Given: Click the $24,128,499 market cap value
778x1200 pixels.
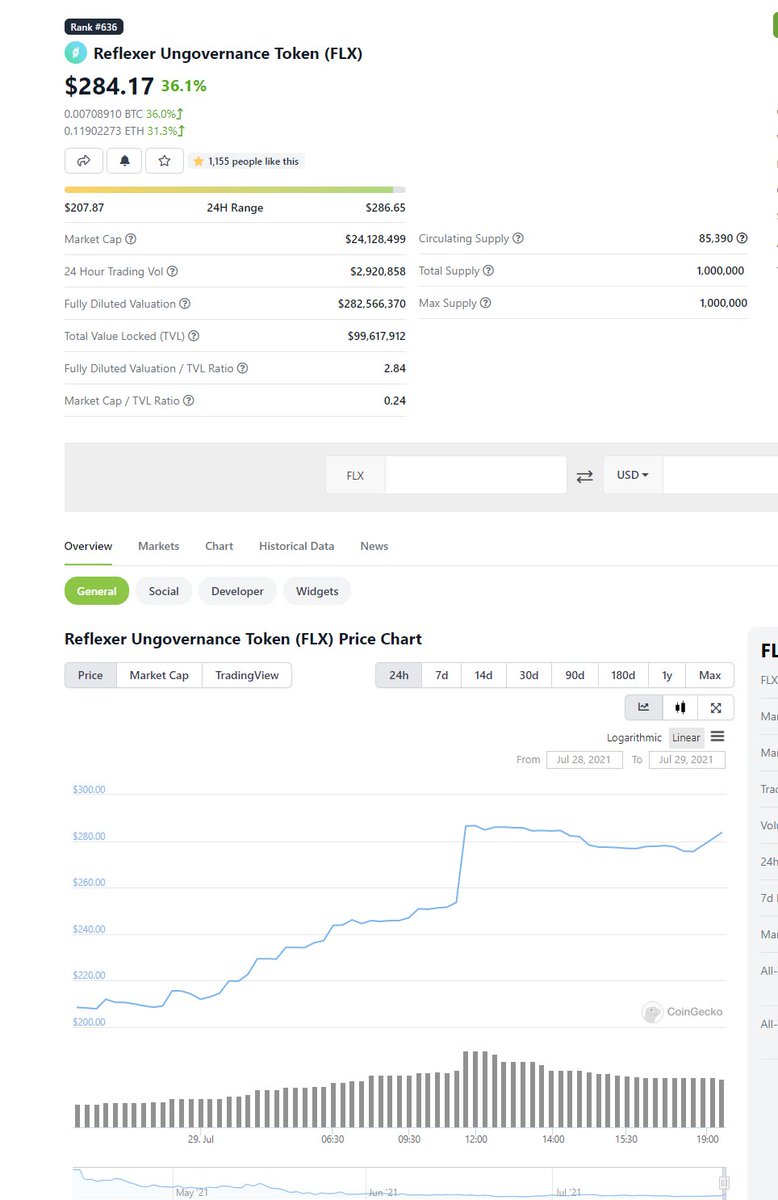Looking at the screenshot, I should [x=375, y=239].
